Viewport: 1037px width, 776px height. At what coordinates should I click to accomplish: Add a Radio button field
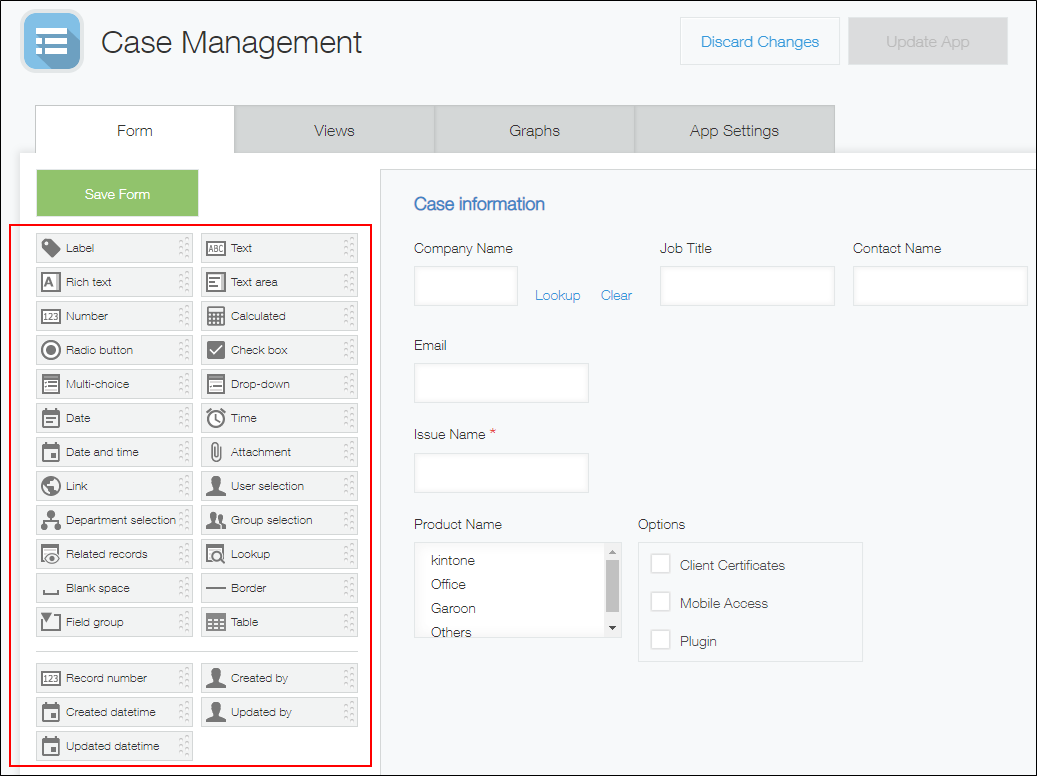point(113,349)
